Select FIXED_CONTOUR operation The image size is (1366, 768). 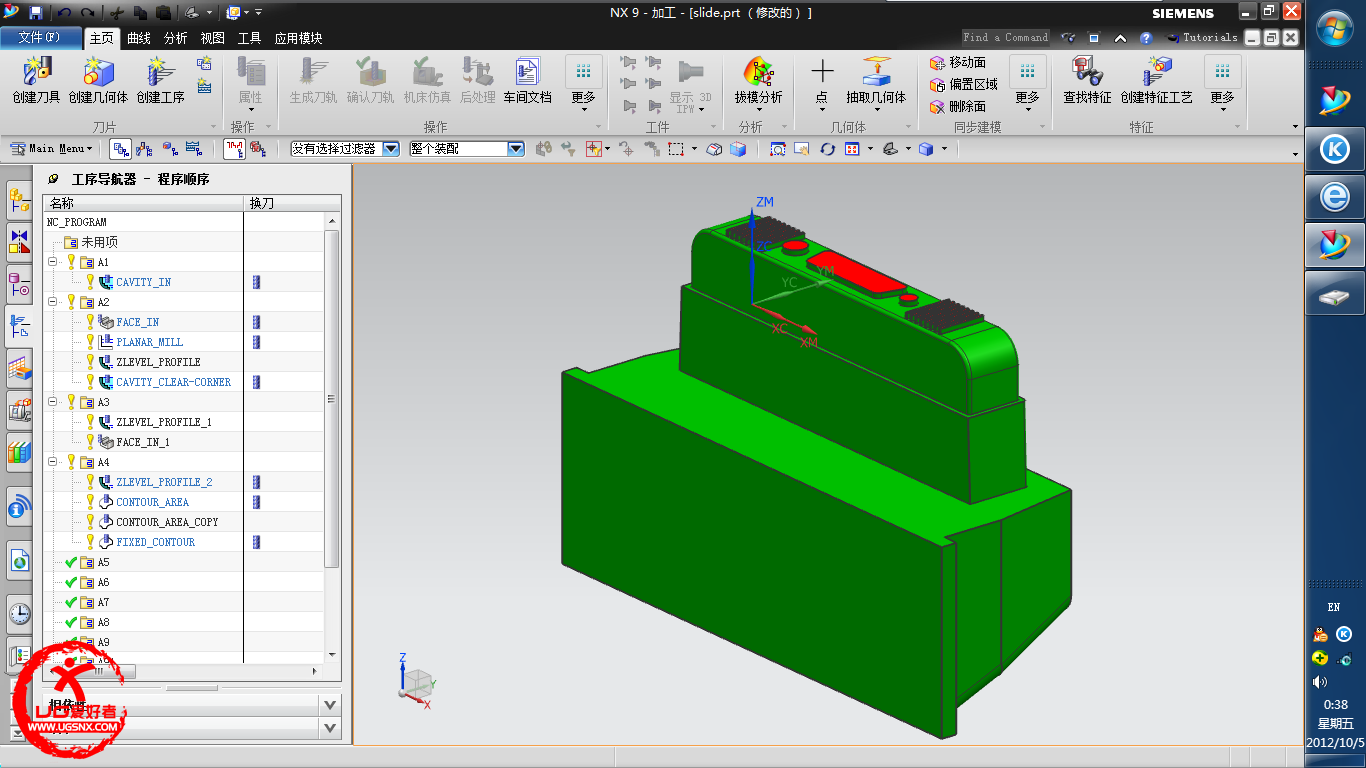[x=155, y=542]
